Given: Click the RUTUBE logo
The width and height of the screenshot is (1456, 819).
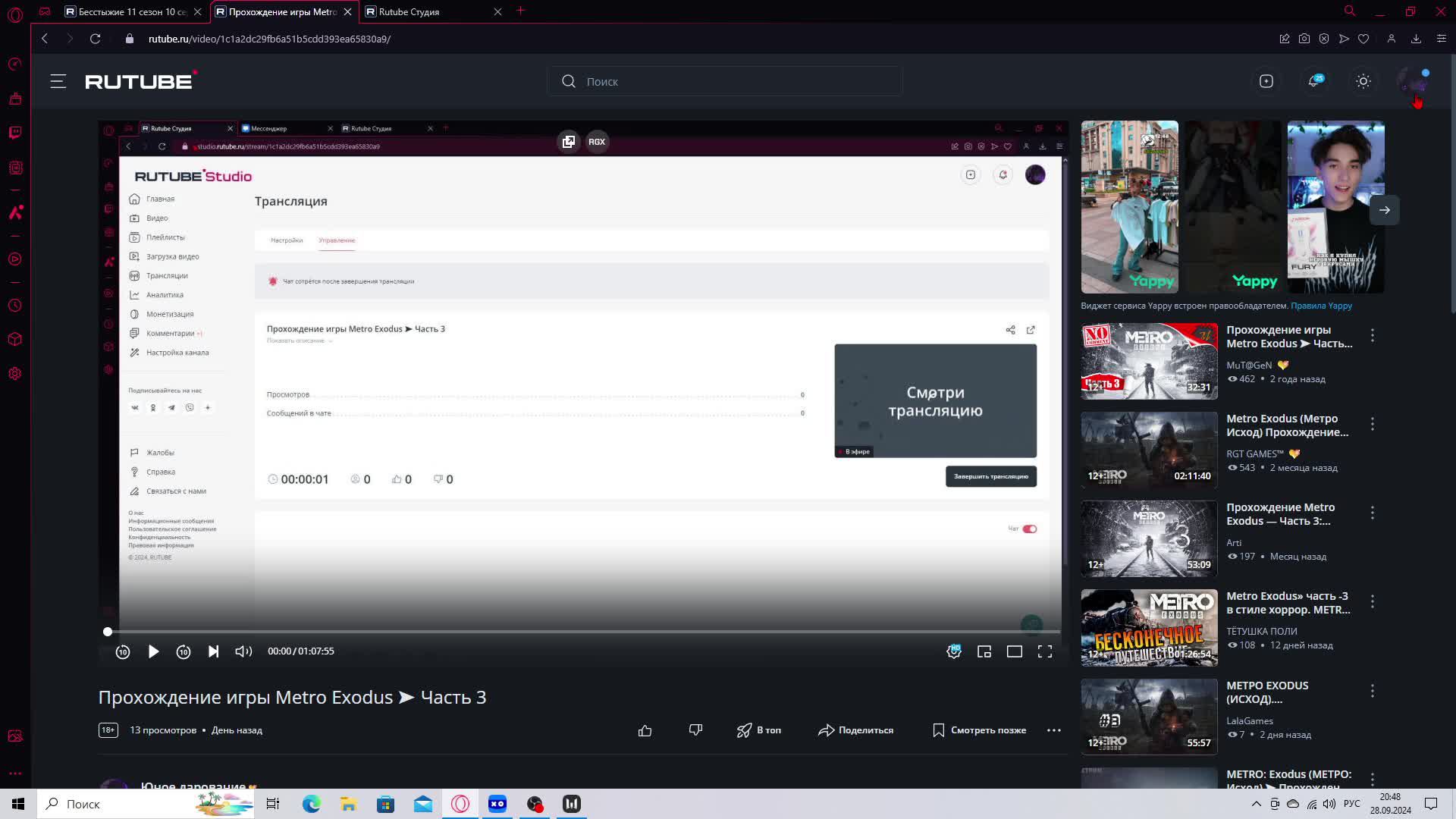Looking at the screenshot, I should click(141, 80).
